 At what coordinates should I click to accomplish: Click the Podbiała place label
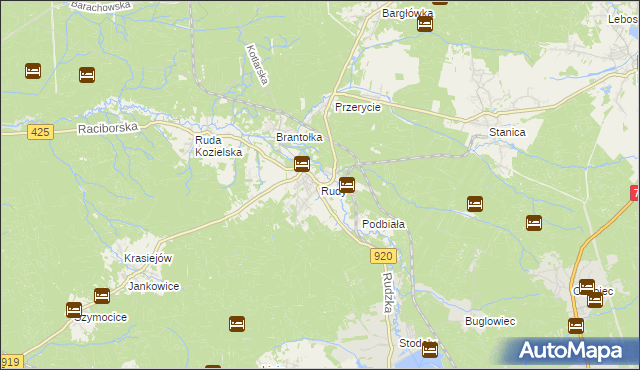(x=383, y=224)
